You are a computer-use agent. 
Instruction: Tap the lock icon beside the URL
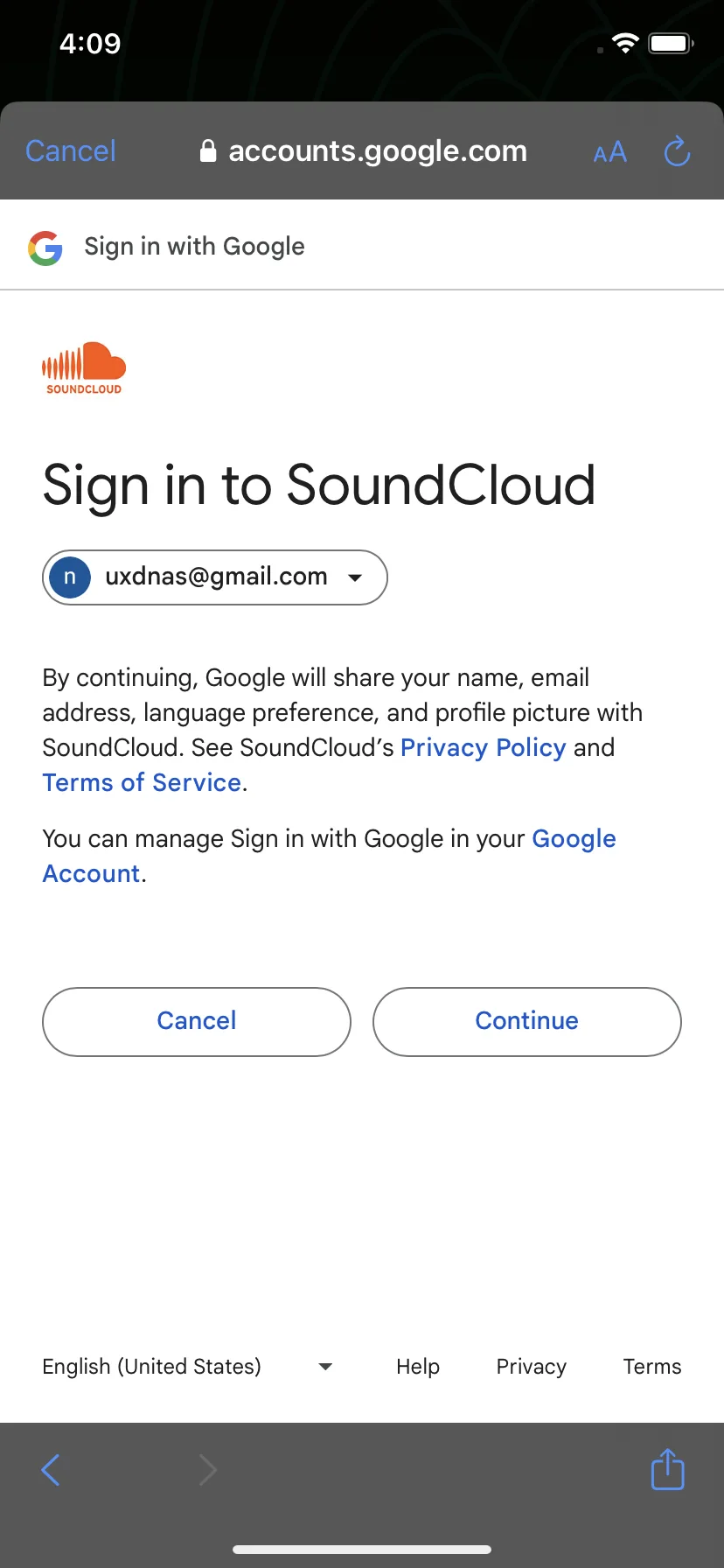coord(208,151)
